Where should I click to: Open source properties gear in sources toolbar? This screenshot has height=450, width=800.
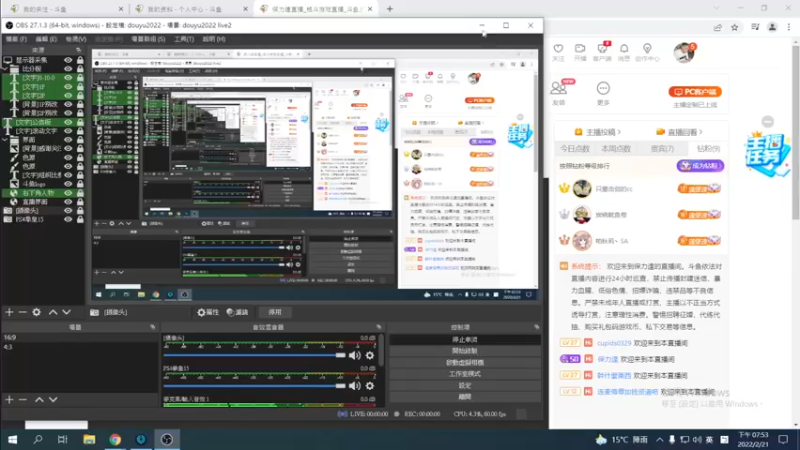click(36, 312)
